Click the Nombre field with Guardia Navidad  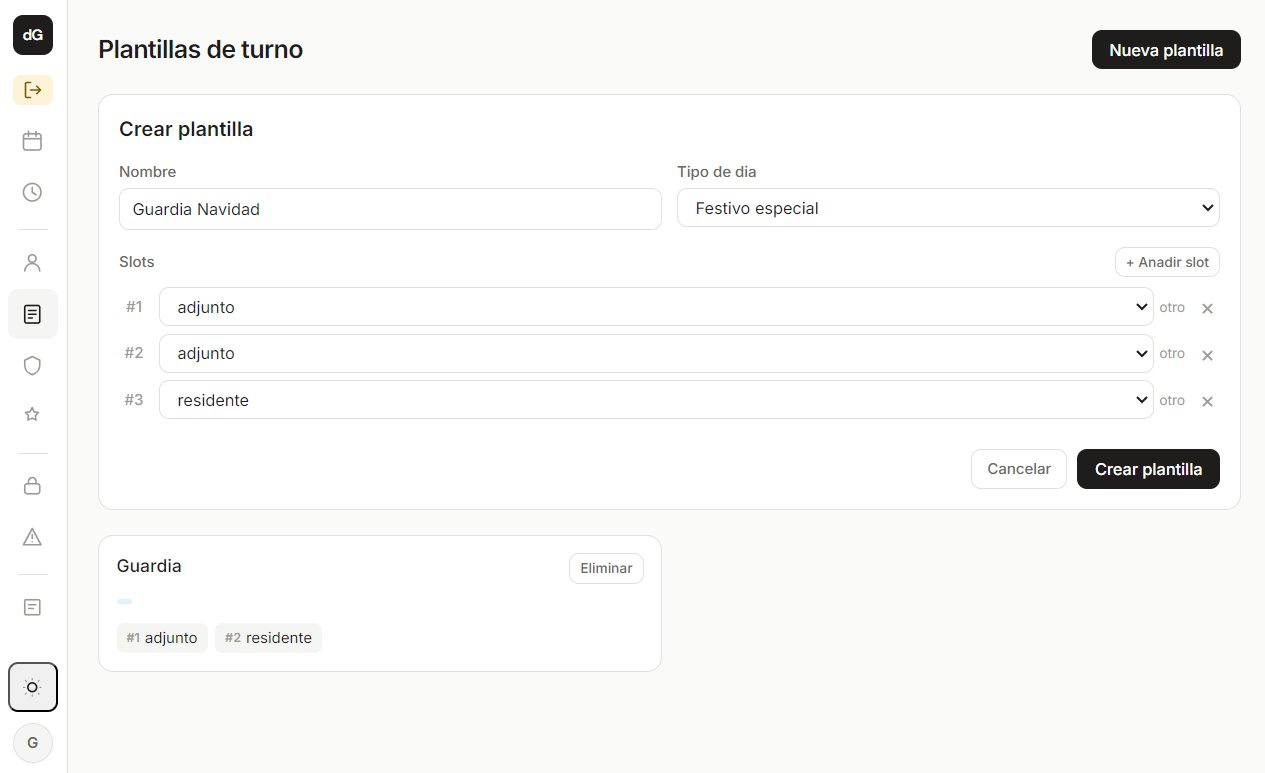(x=390, y=209)
